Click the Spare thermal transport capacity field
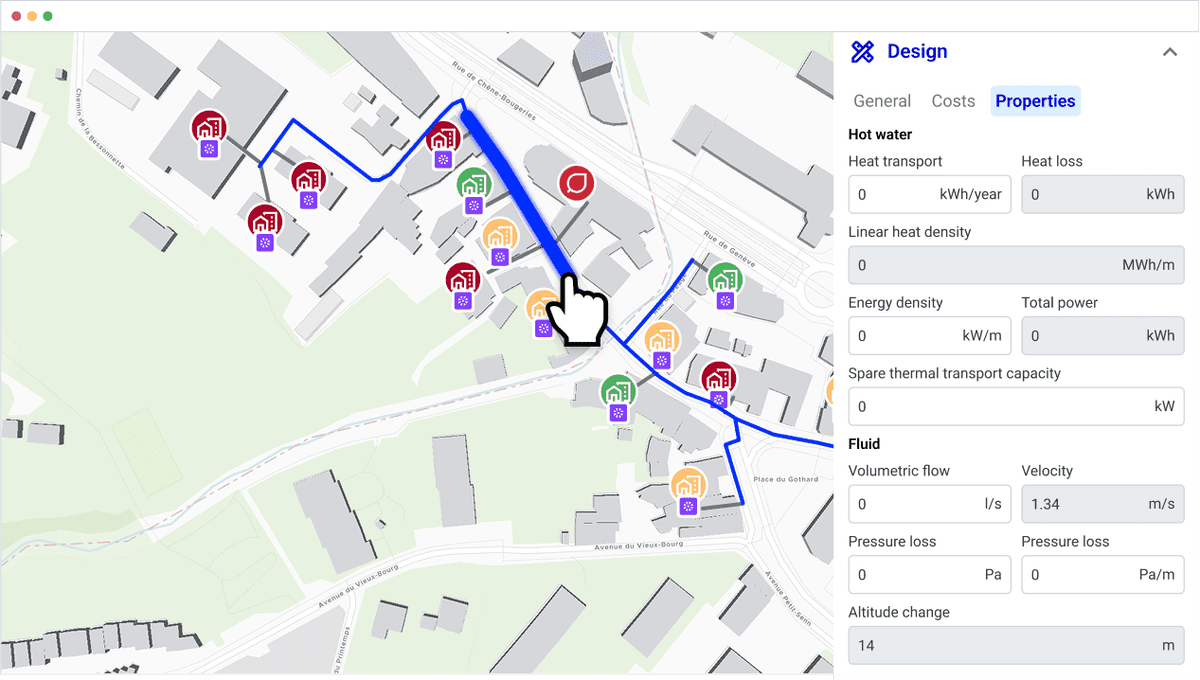 click(1016, 407)
